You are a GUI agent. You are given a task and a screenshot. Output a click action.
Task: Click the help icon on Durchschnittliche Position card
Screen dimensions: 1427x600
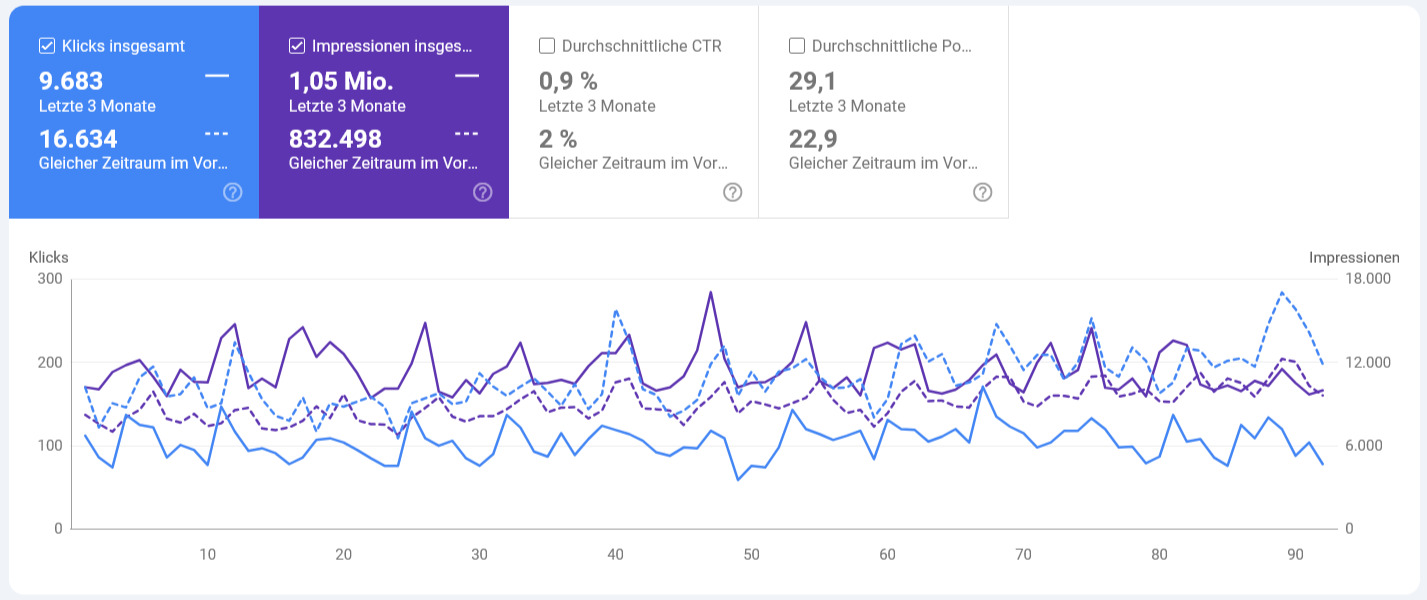coord(982,191)
